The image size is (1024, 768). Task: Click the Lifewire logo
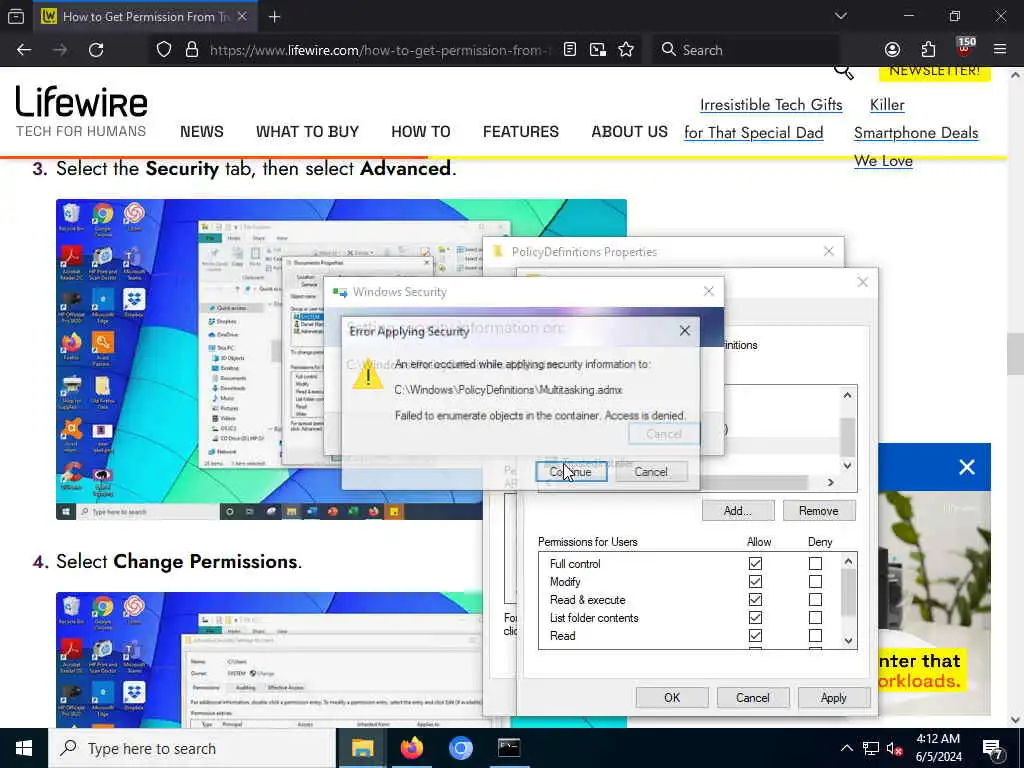pyautogui.click(x=82, y=110)
